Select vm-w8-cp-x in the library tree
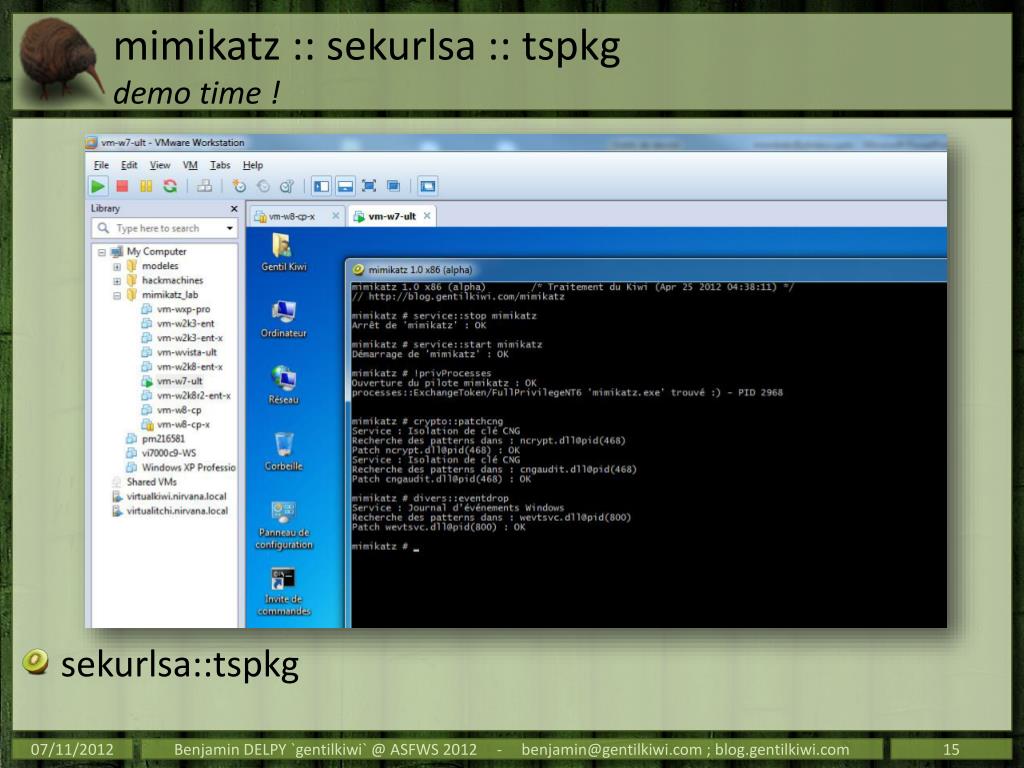Image resolution: width=1024 pixels, height=768 pixels. tap(184, 424)
